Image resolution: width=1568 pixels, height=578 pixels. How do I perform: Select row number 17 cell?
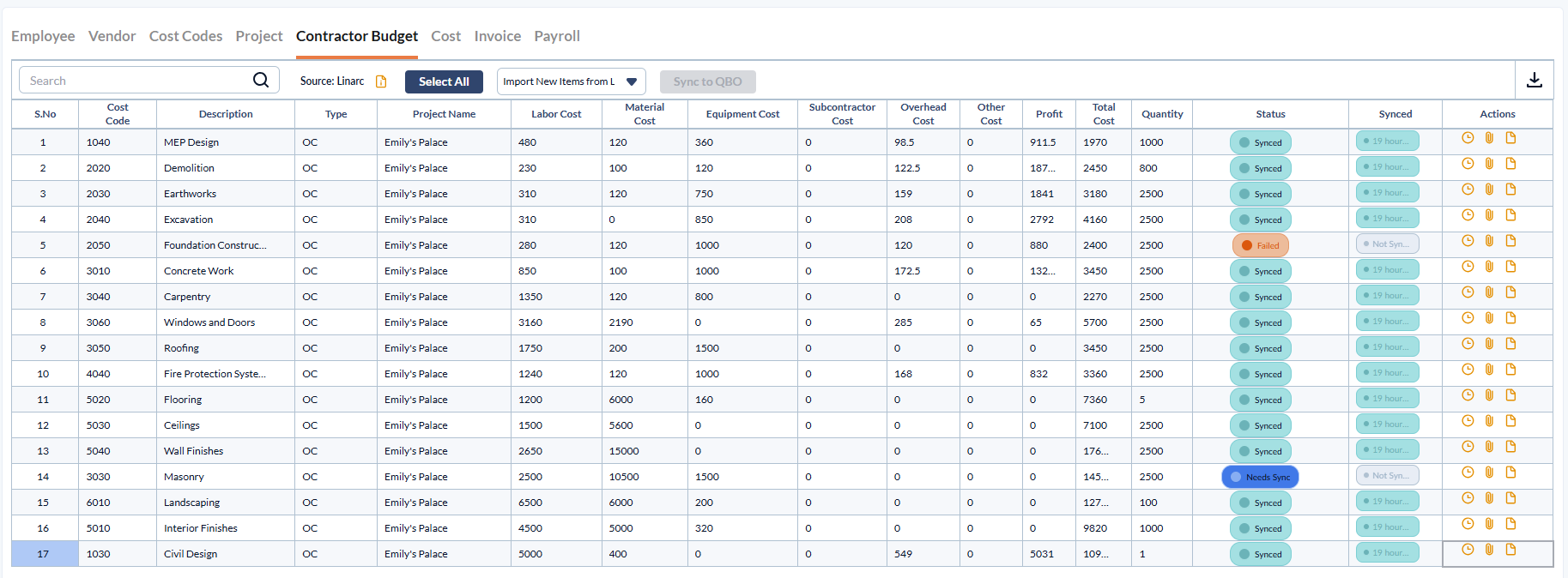44,554
